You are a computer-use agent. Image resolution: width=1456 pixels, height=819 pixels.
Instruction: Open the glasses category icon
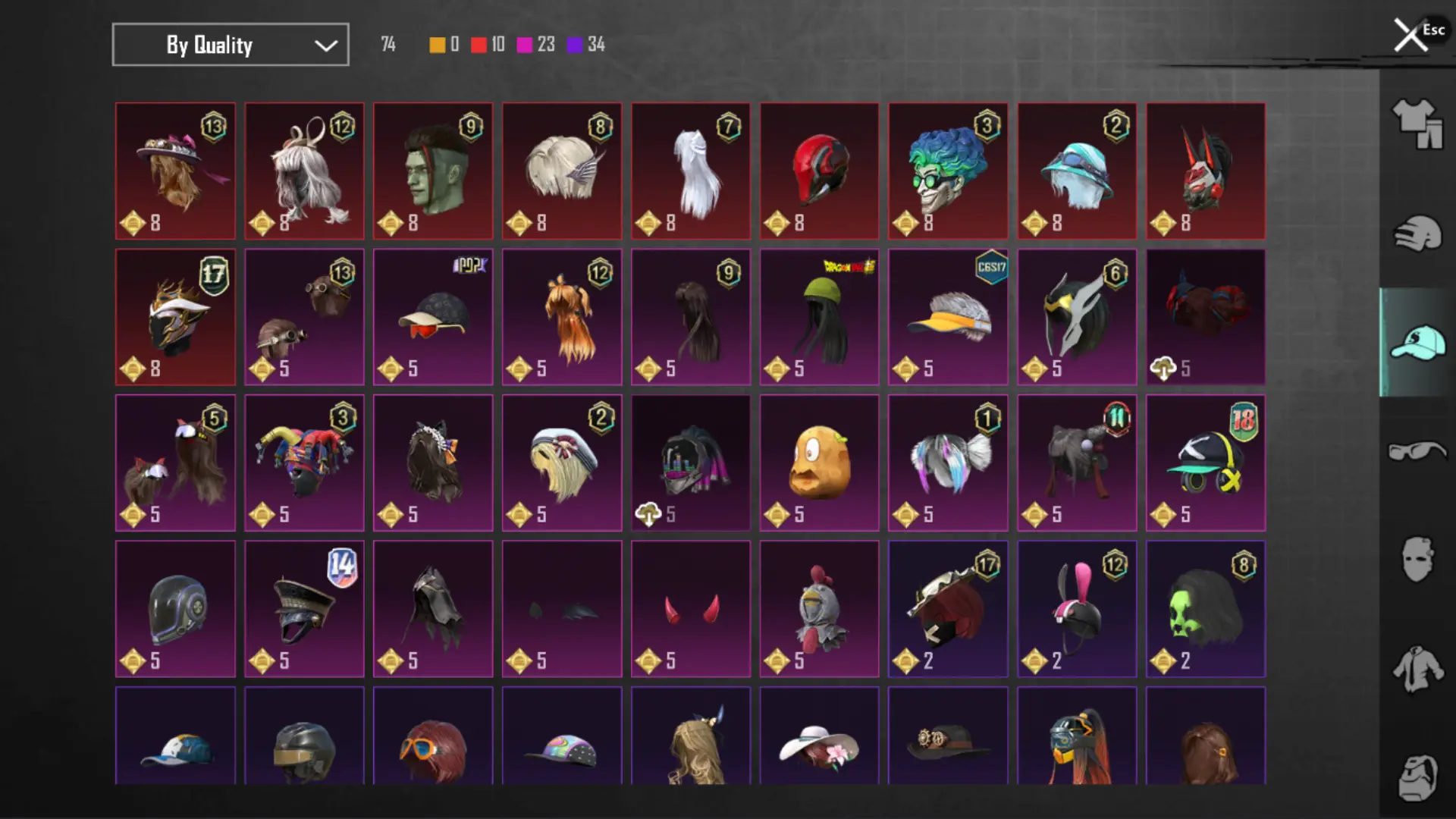point(1417,452)
